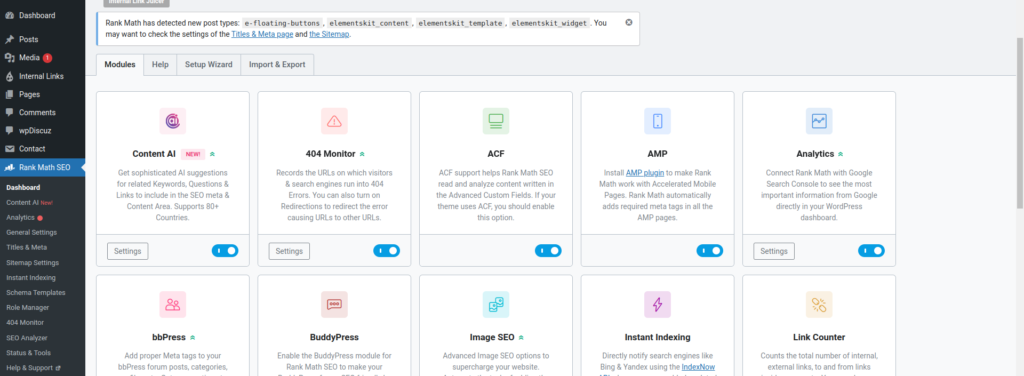This screenshot has width=1024, height=376.
Task: Open Status & Tools in the submenu
Action: click(x=29, y=352)
